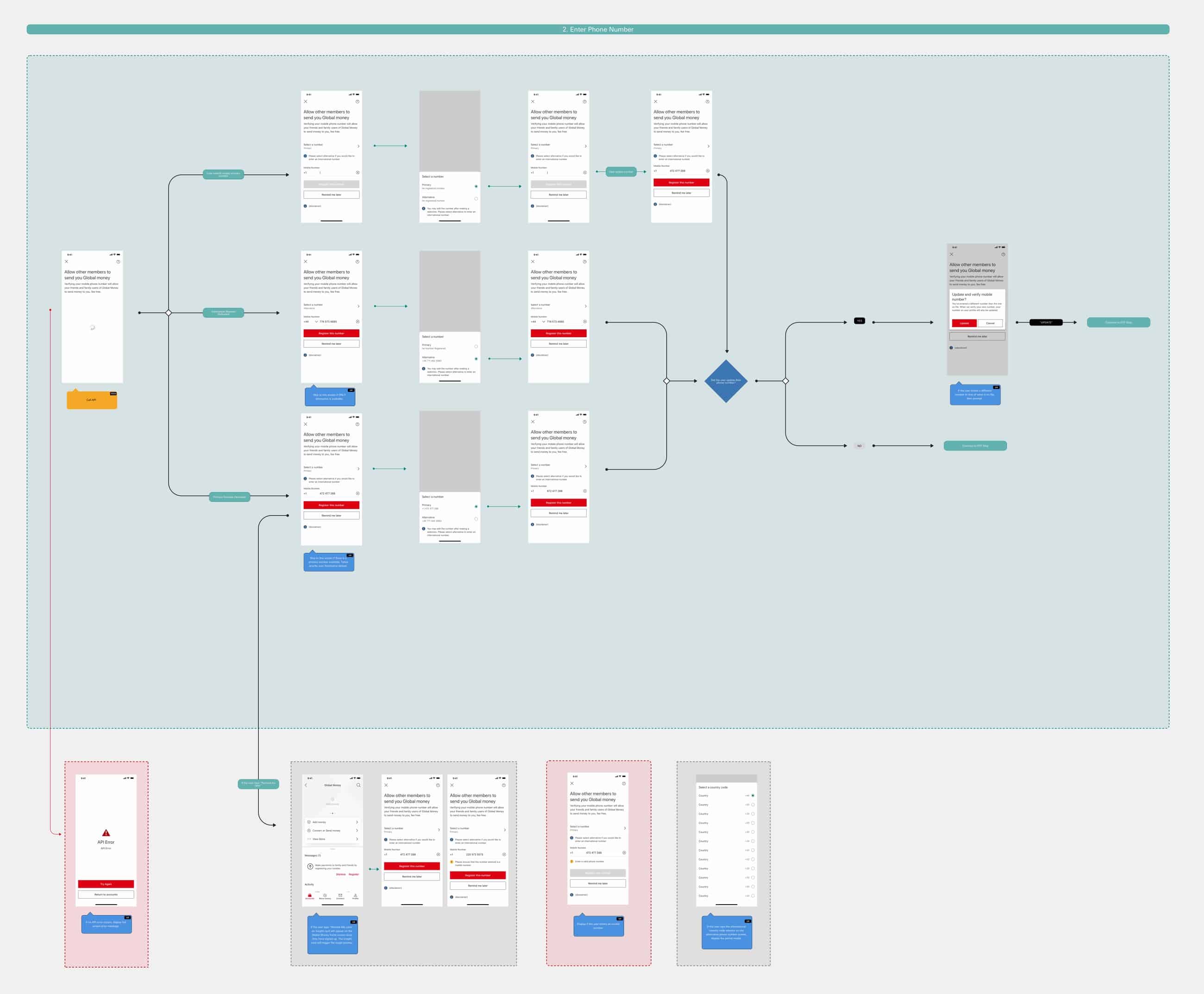
Task: Click 'Remind me later' on the invalid number screen
Action: (x=598, y=883)
